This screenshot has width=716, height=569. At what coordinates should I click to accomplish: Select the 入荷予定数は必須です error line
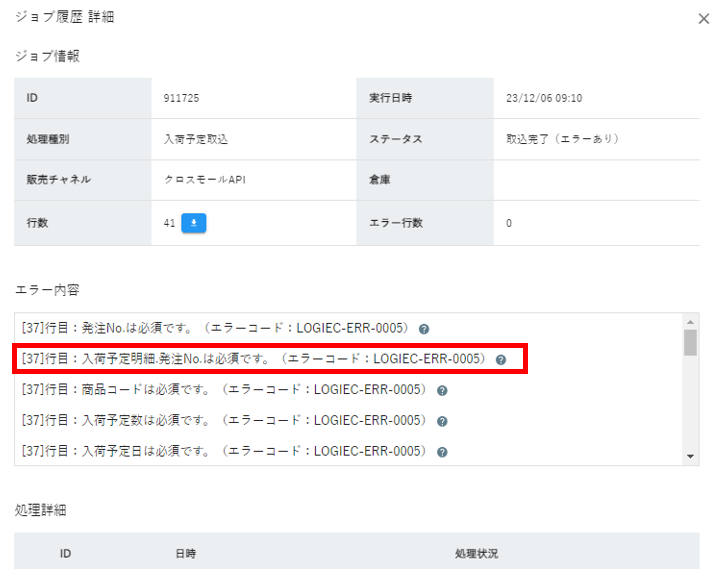[225, 421]
